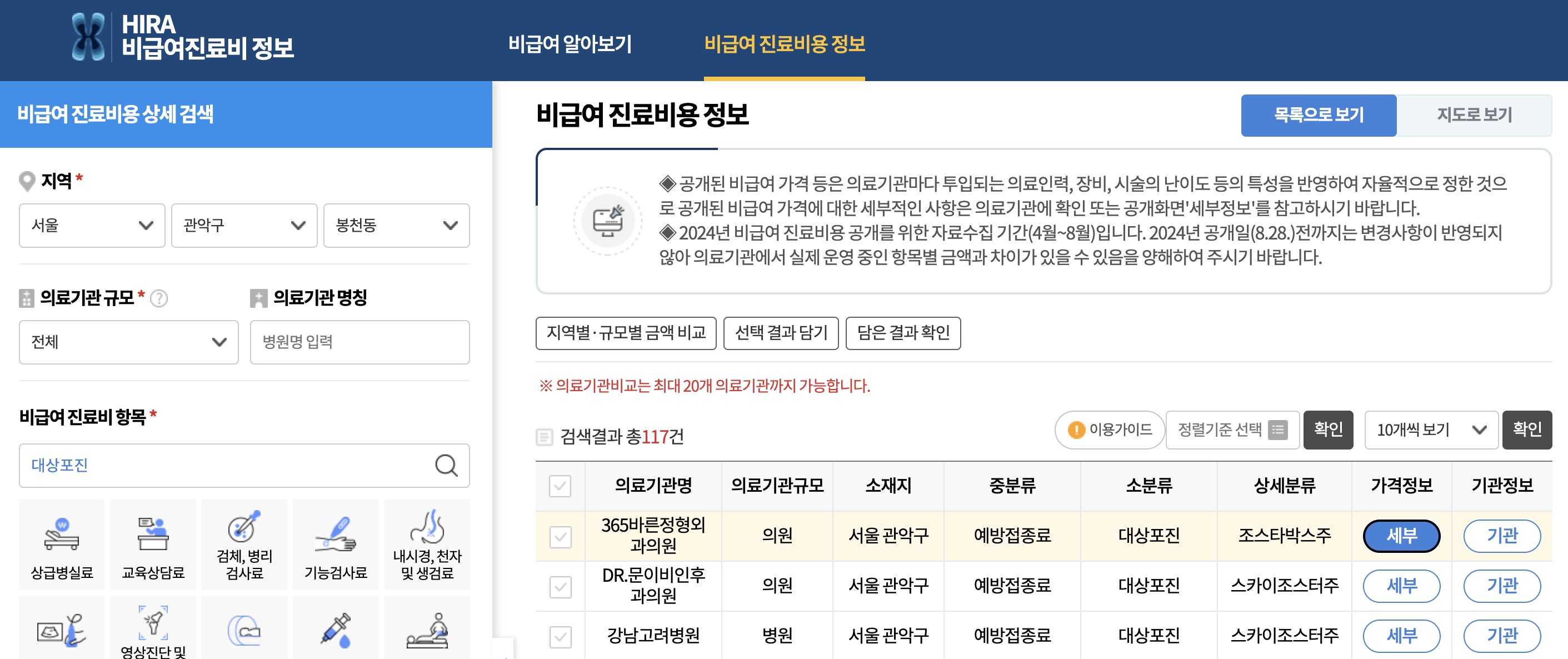This screenshot has height=659, width=1568.
Task: Check the checkbox for DR.문이비인후과의원
Action: [x=560, y=585]
